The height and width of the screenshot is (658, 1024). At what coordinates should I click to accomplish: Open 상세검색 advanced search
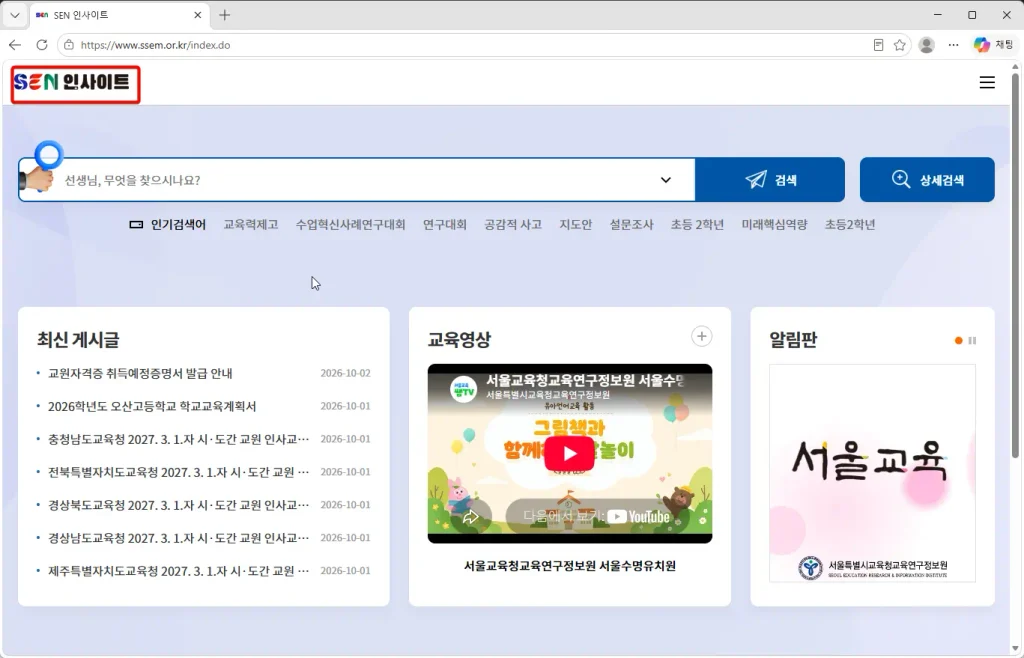(927, 180)
